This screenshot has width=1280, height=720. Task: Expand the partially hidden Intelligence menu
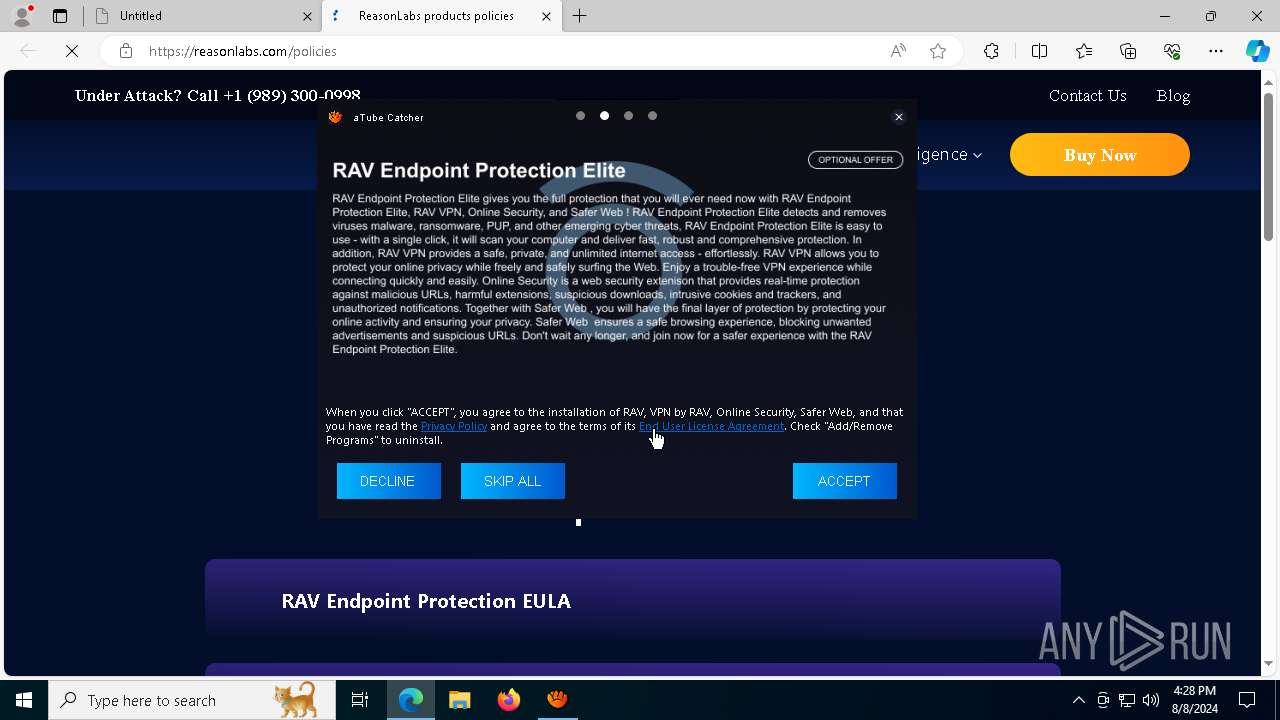[949, 155]
